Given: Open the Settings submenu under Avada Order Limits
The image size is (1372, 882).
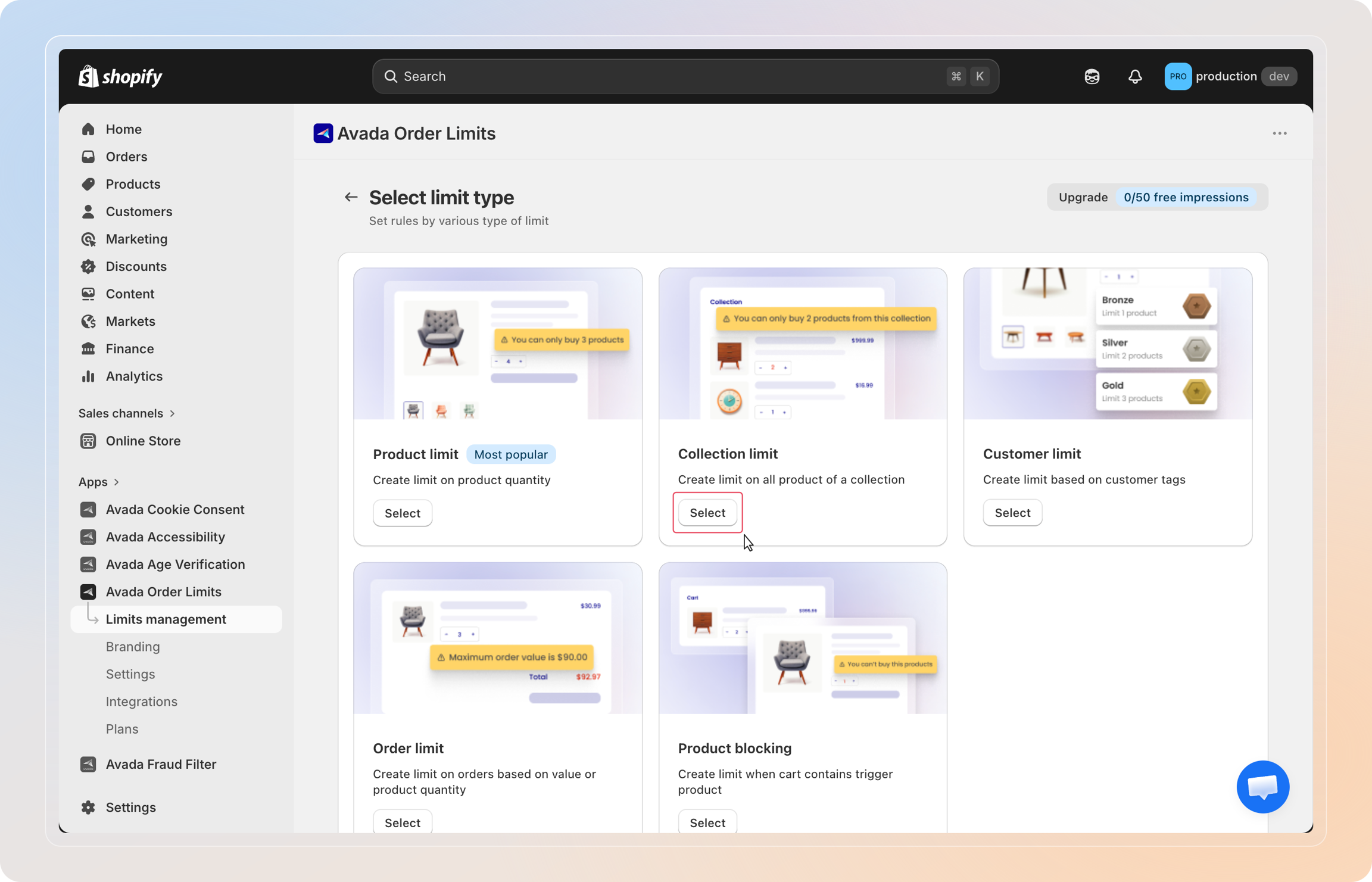Looking at the screenshot, I should point(130,674).
